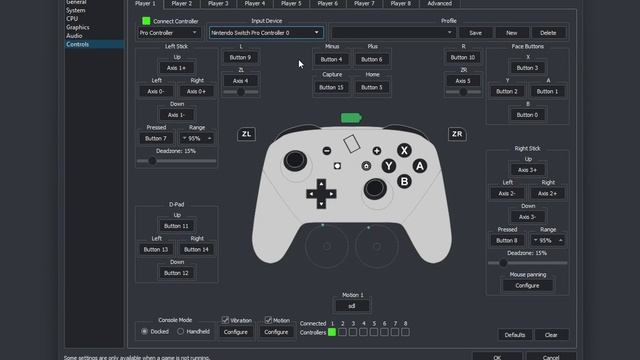Click the plus button on controller image

coord(377,151)
